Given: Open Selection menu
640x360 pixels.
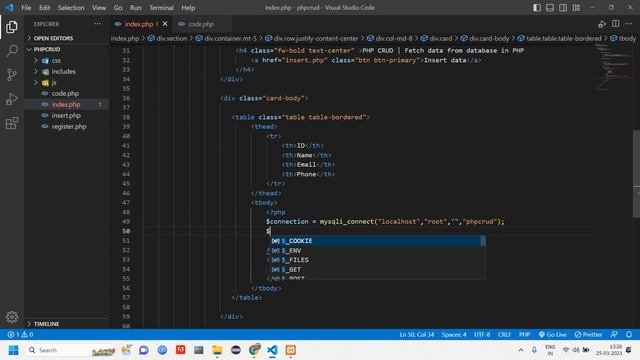Looking at the screenshot, I should (71, 8).
